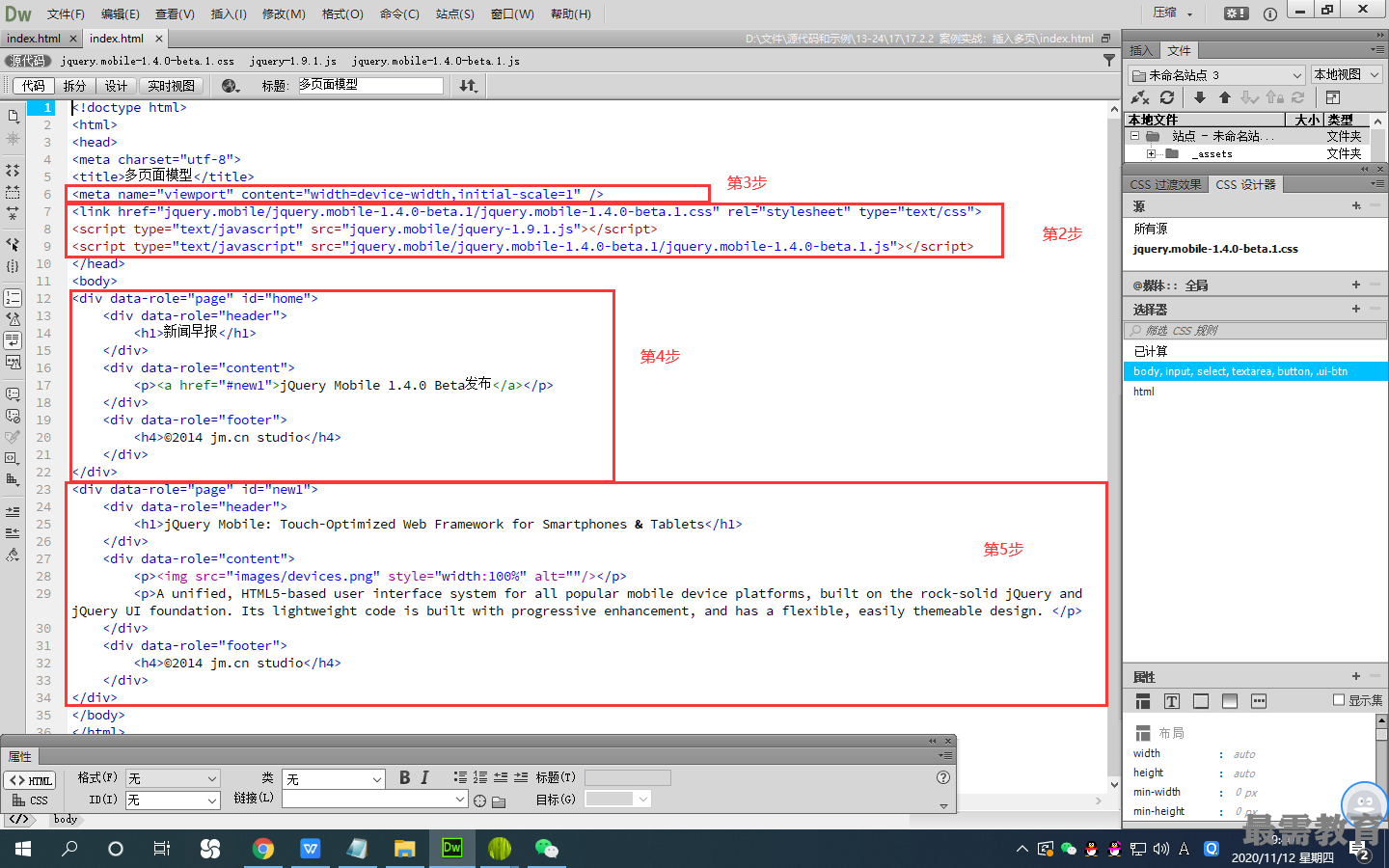Click the expand Files panel icon
Image resolution: width=1389 pixels, height=868 pixels.
coord(1332,97)
